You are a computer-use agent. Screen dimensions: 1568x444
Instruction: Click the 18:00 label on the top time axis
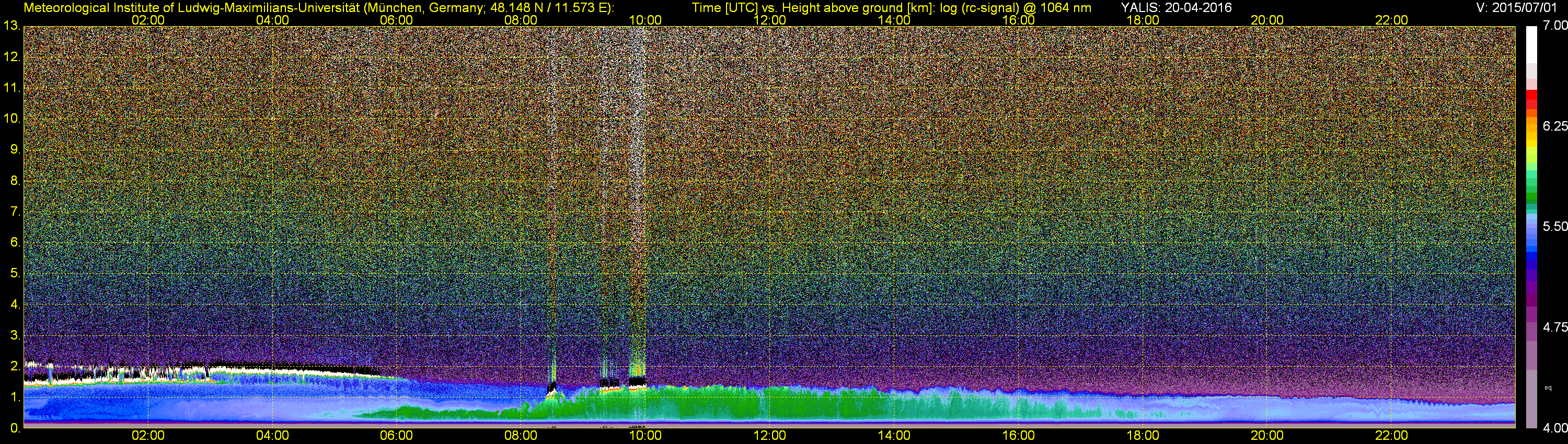(1143, 20)
